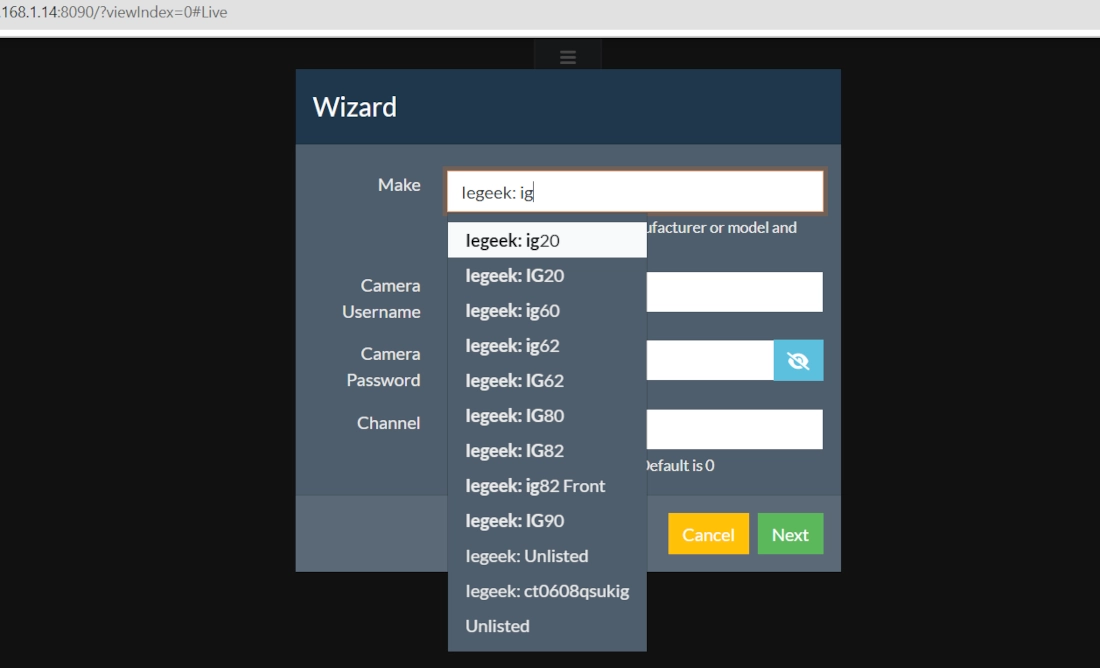Click into the Make search field
This screenshot has width=1100, height=668.
pos(636,191)
